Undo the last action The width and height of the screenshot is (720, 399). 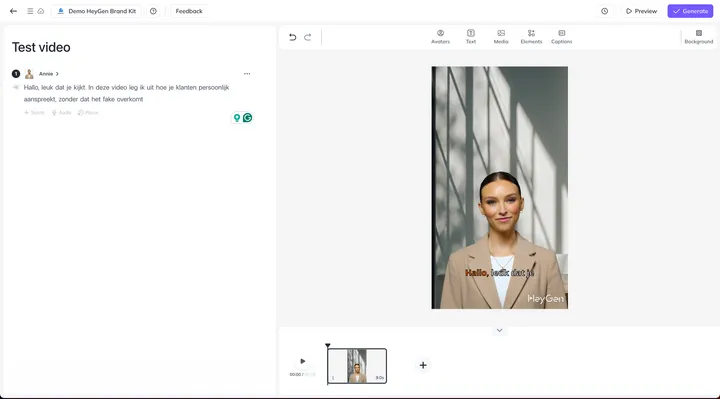tap(292, 37)
